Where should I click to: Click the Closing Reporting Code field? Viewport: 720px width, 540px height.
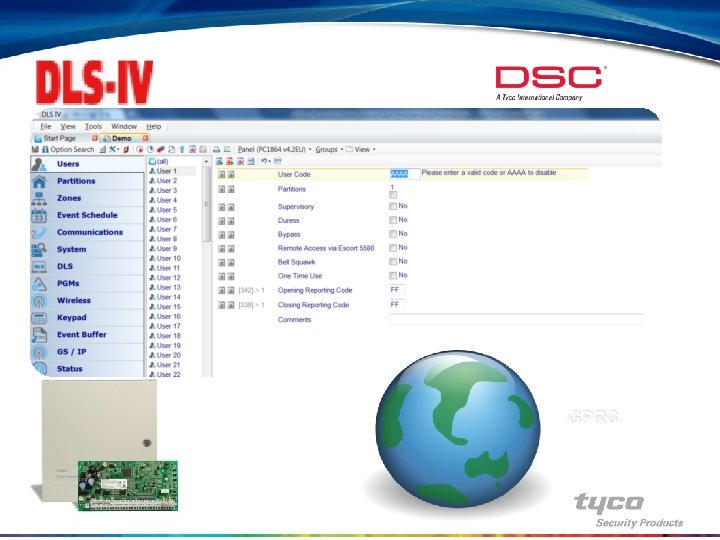click(397, 304)
